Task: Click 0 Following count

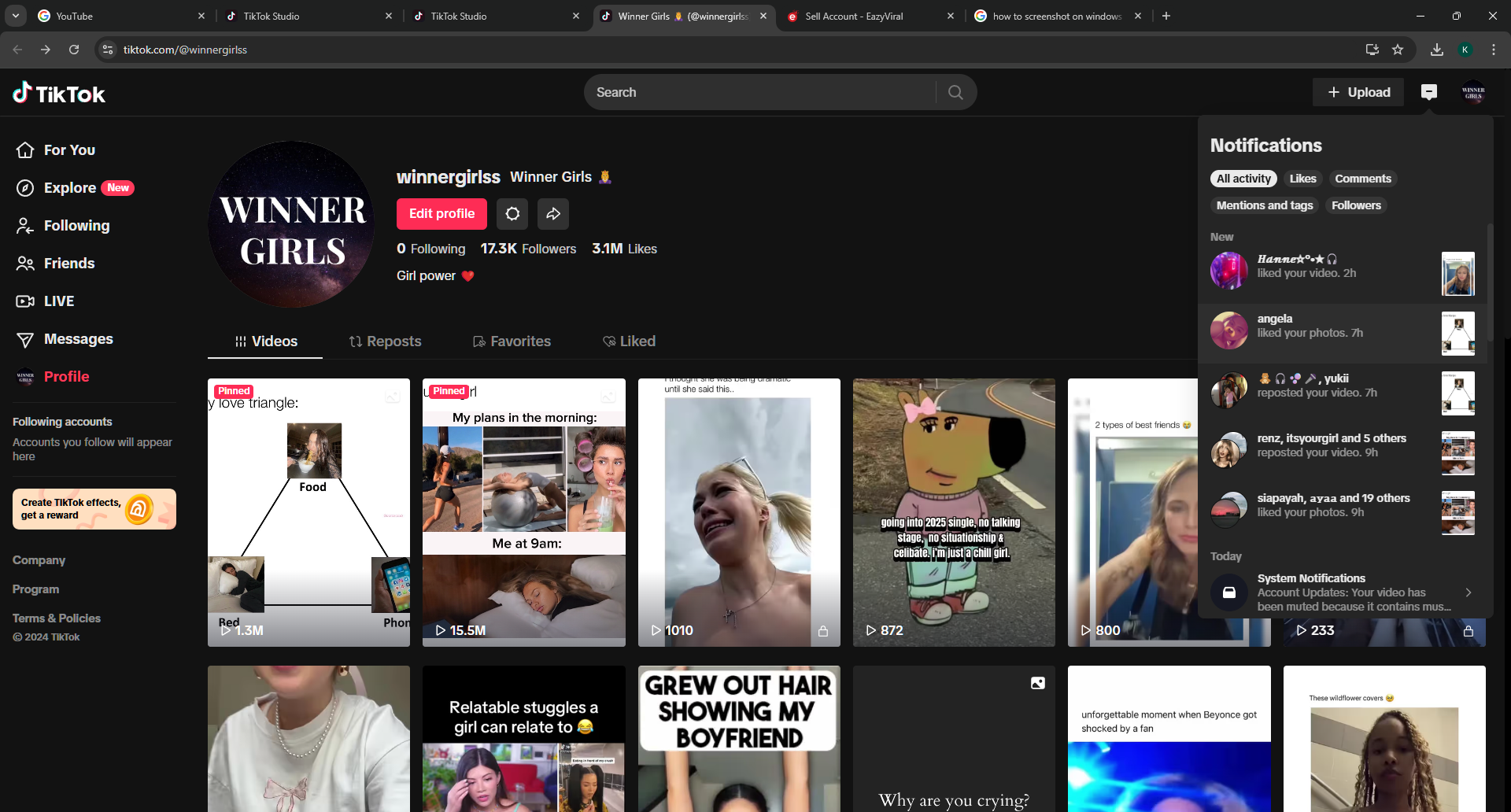Action: pos(430,249)
